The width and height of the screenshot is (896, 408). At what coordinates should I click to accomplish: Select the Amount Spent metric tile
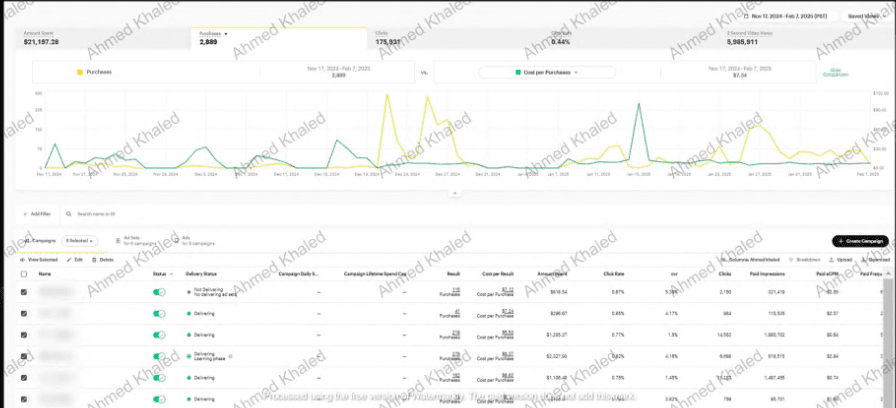coord(103,38)
